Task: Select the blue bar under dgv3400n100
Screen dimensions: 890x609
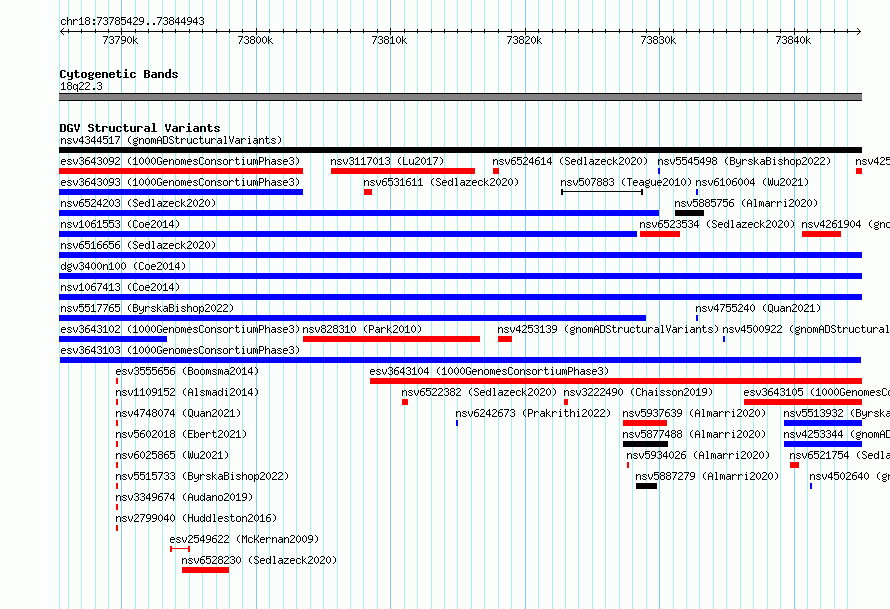Action: point(460,276)
